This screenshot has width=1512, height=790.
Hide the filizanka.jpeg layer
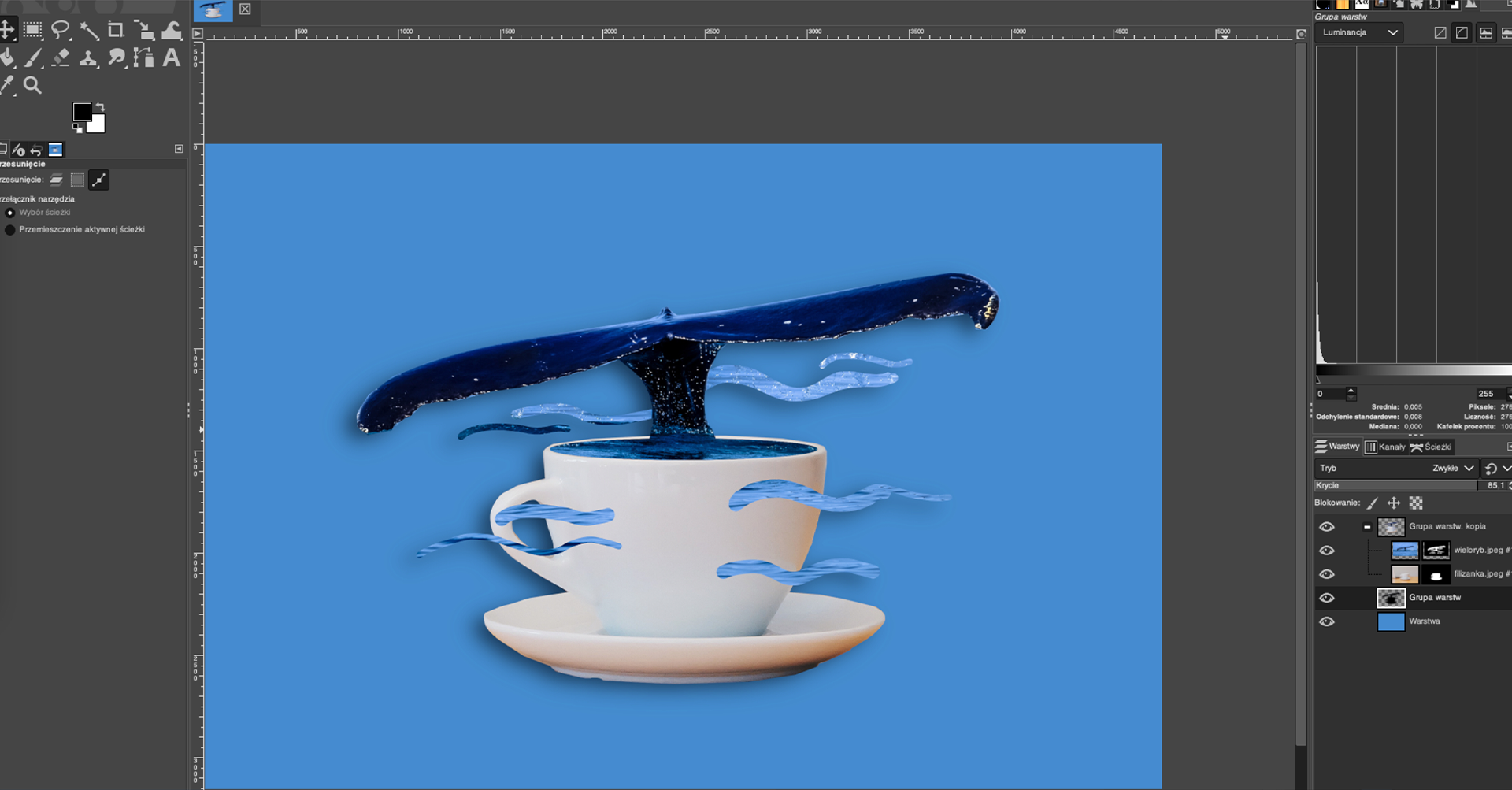click(x=1327, y=574)
